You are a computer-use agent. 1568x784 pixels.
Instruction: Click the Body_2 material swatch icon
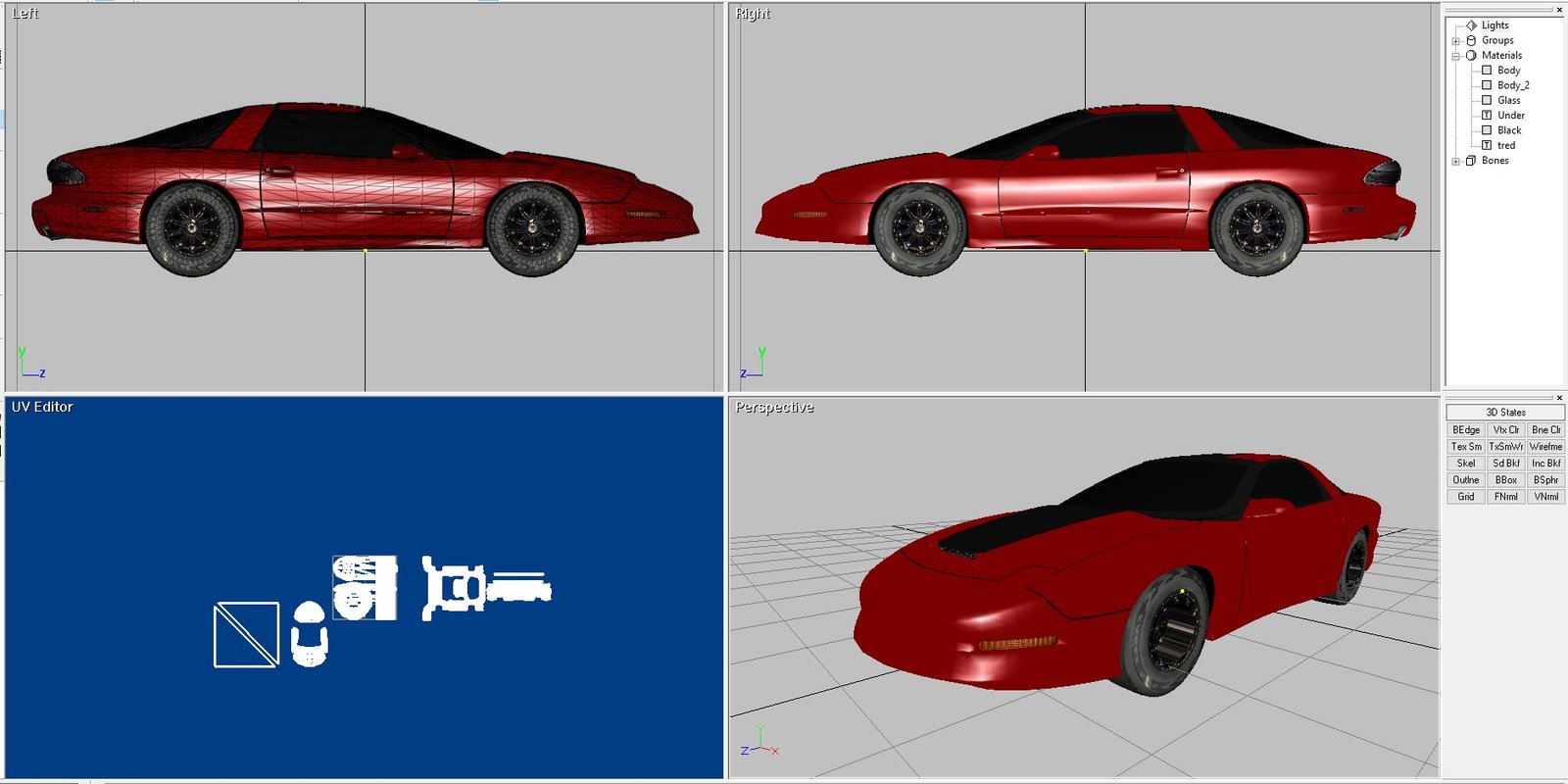[x=1487, y=85]
